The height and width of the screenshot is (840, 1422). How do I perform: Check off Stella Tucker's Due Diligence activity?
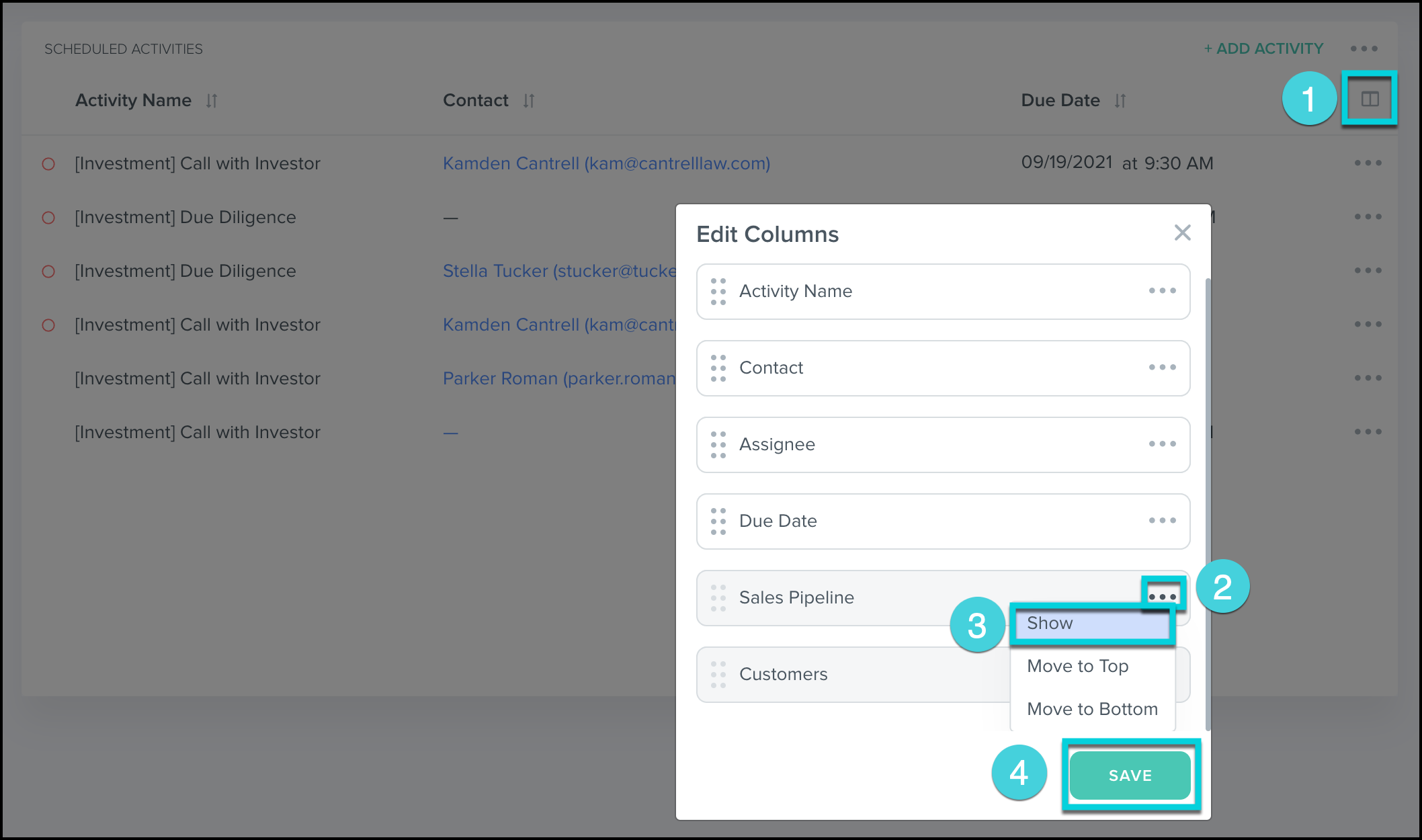(x=48, y=271)
